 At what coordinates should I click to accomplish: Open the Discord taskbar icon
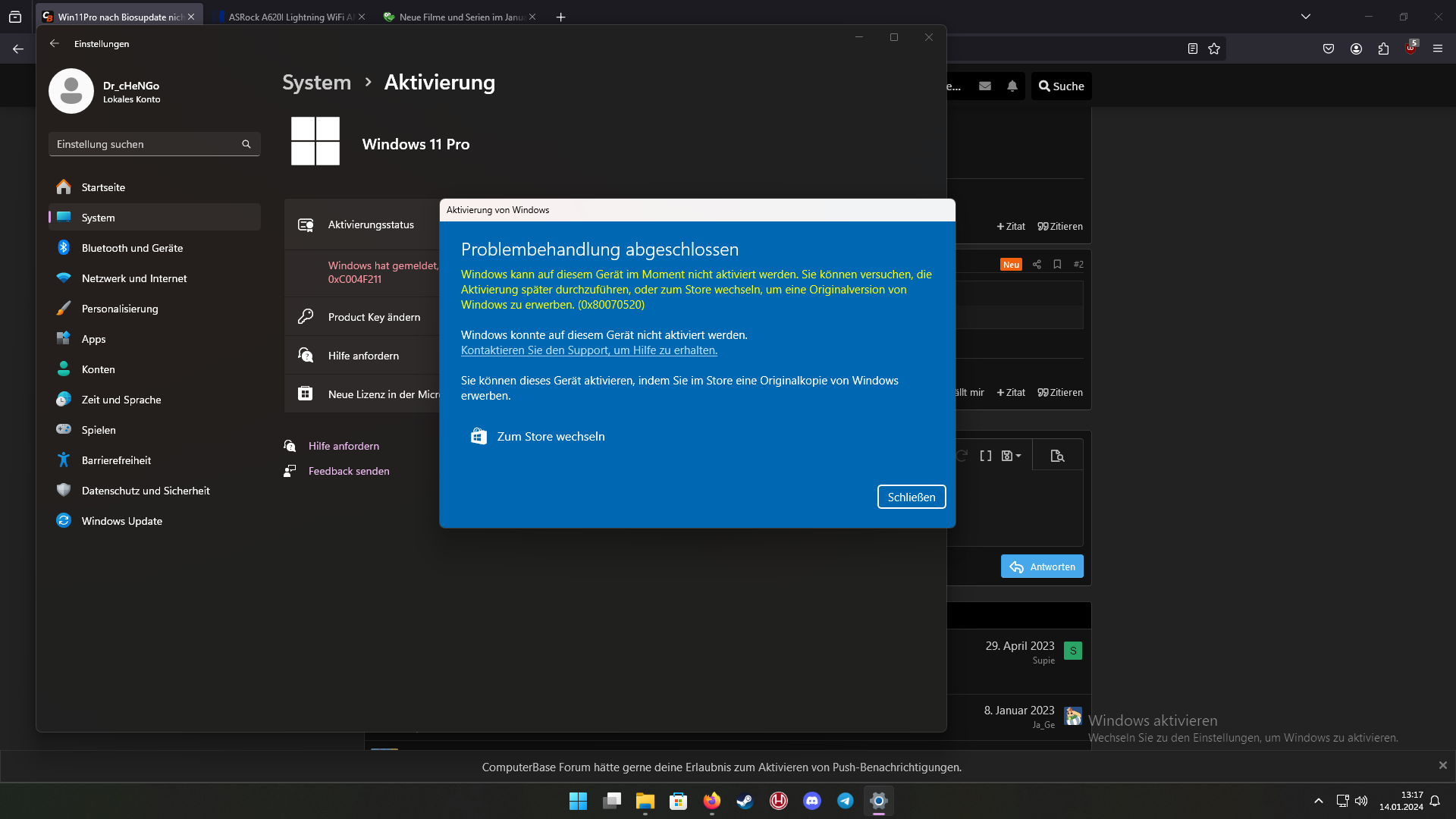(x=811, y=801)
